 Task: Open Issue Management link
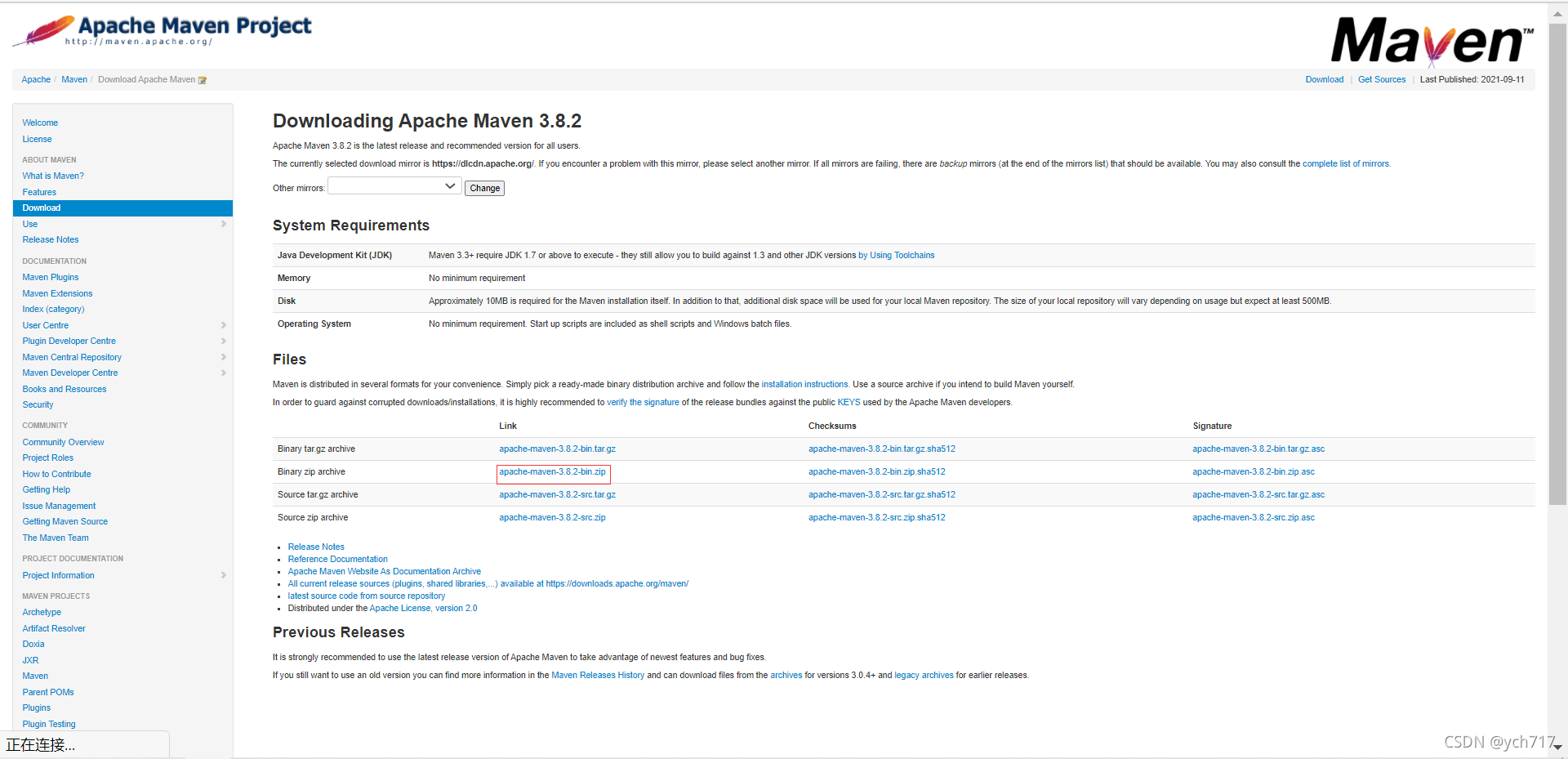[59, 506]
